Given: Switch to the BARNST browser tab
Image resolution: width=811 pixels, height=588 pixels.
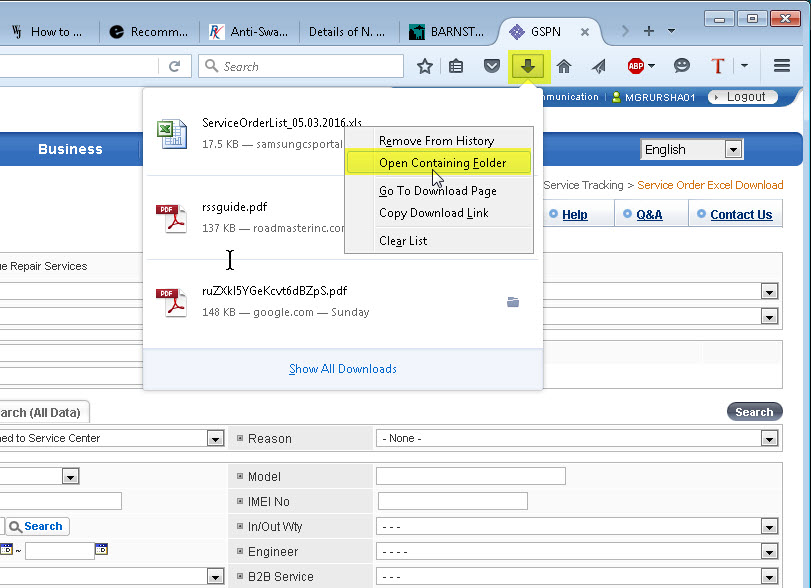Looking at the screenshot, I should pos(448,31).
